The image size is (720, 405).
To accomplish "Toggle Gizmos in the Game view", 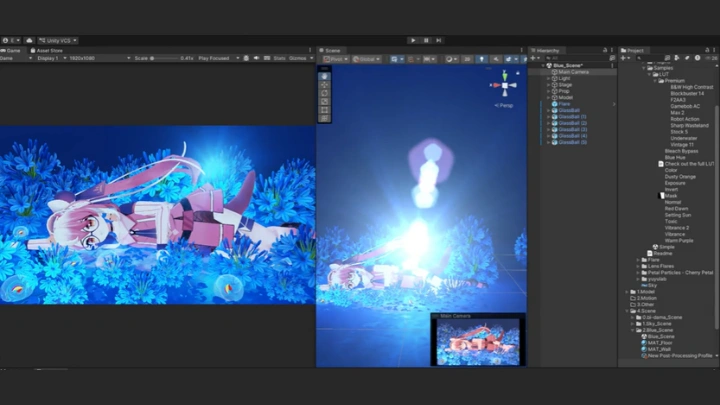I will [x=298, y=58].
